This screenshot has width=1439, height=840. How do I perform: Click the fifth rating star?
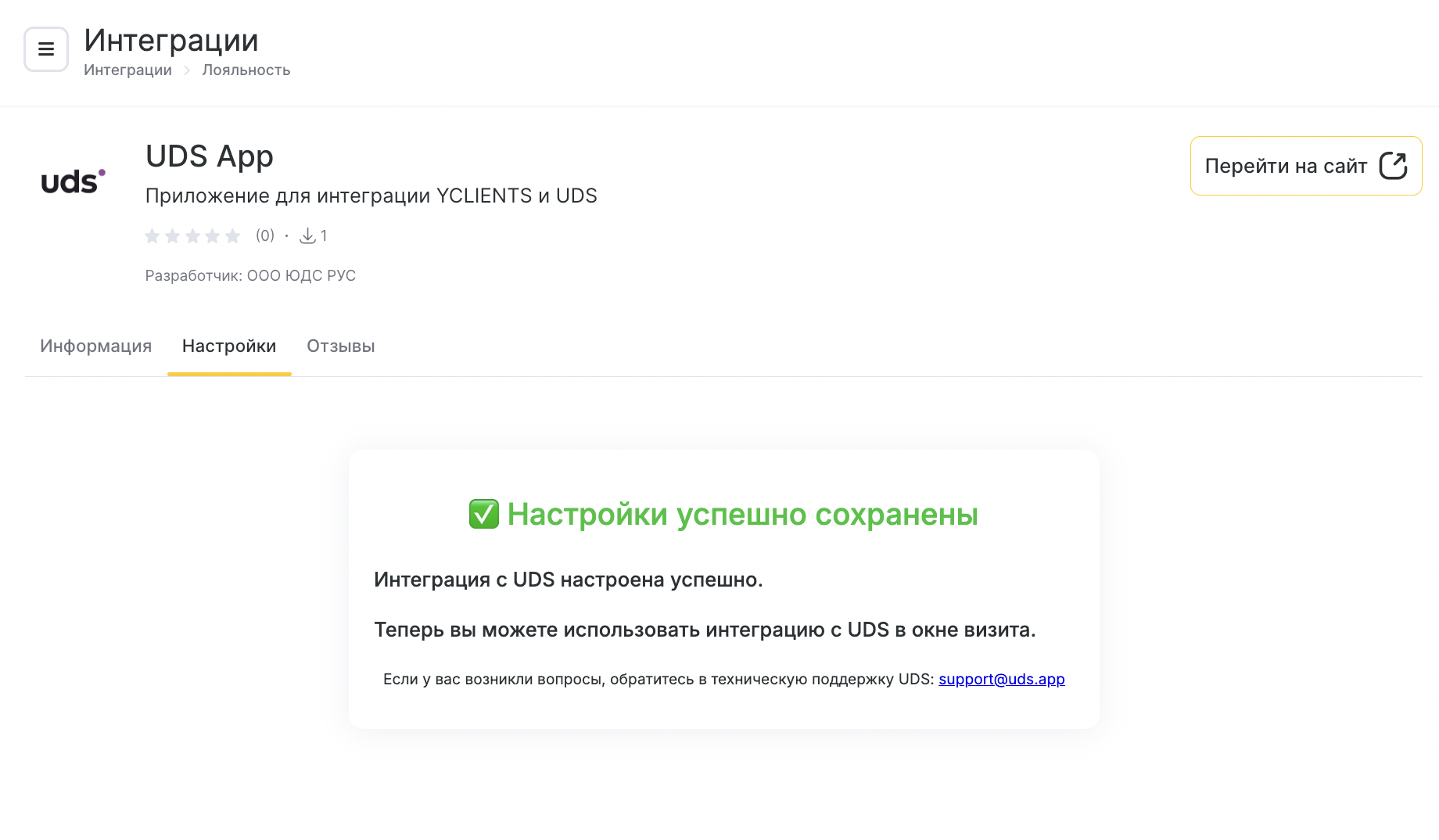click(x=233, y=236)
